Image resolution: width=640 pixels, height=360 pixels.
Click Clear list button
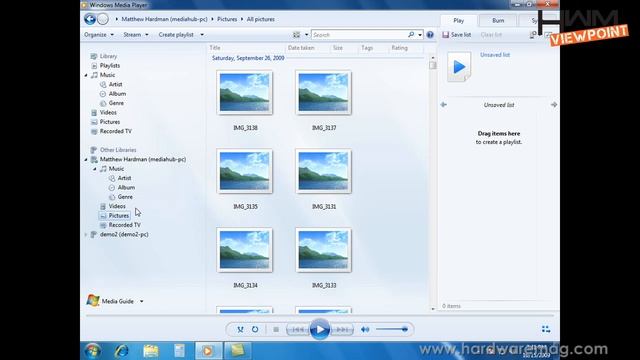click(491, 35)
